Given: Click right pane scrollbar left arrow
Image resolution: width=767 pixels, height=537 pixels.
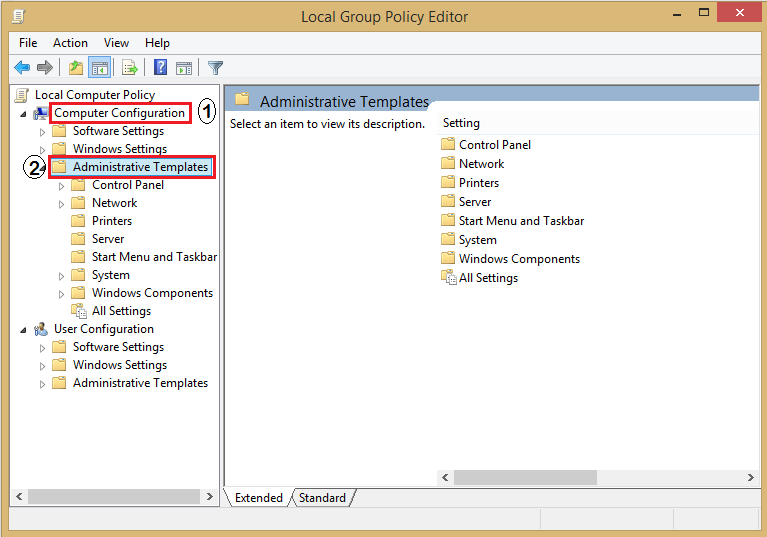Looking at the screenshot, I should pyautogui.click(x=445, y=477).
